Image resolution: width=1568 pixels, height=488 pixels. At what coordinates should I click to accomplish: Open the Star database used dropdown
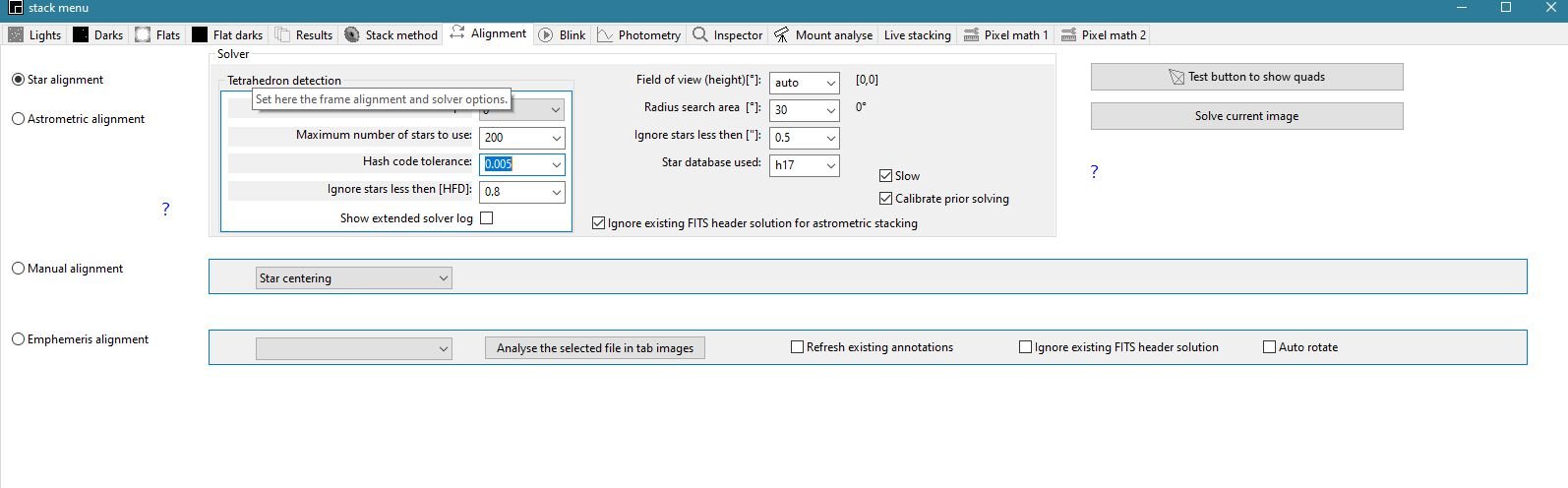(x=830, y=165)
